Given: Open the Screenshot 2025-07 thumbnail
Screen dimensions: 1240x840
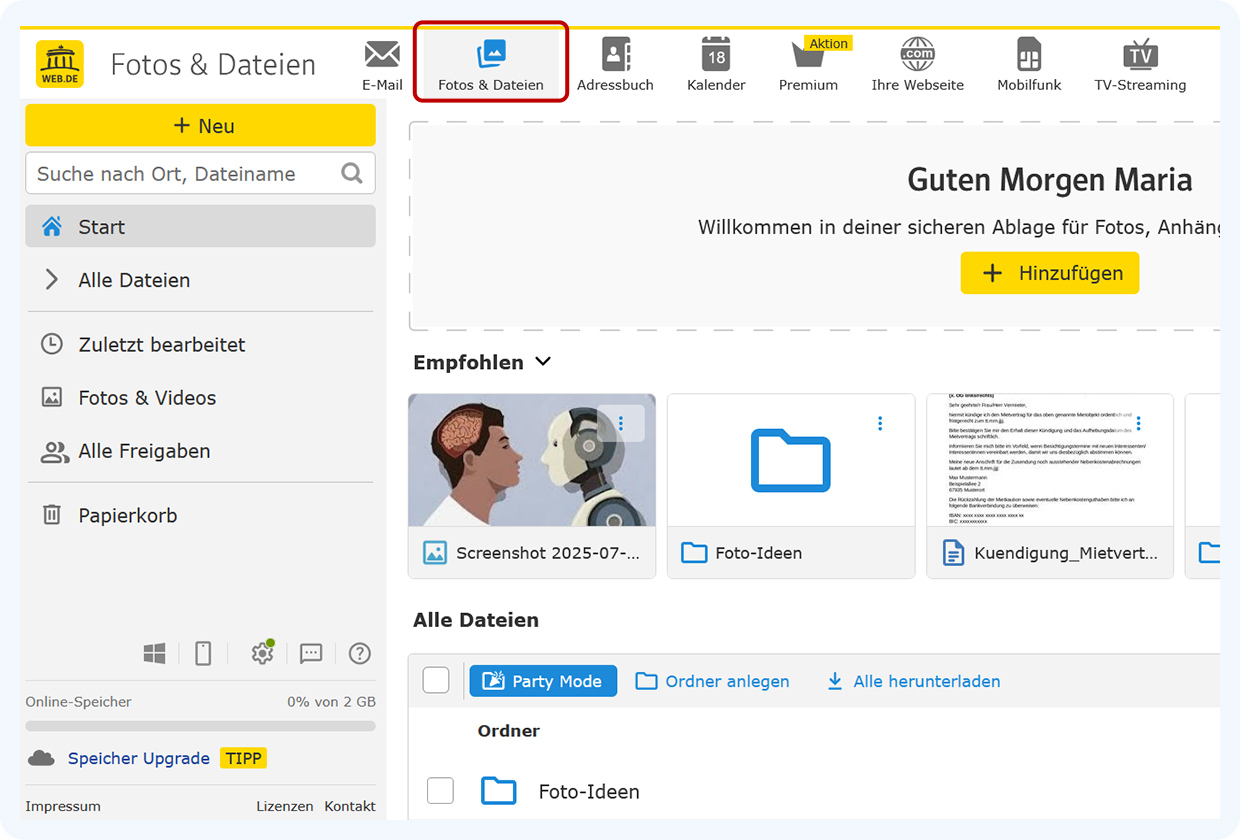Looking at the screenshot, I should pos(531,460).
